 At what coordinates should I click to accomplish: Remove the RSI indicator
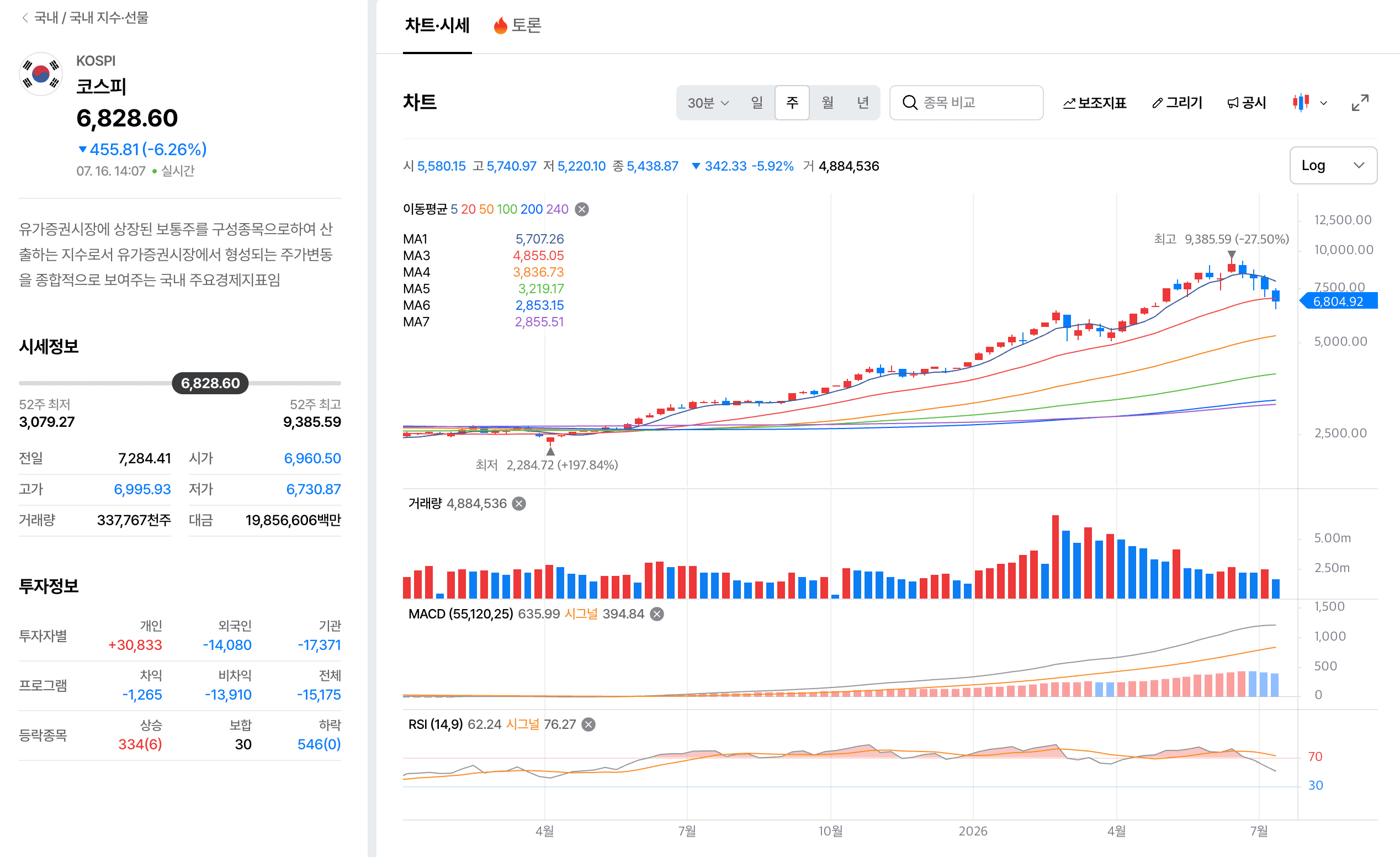point(588,724)
